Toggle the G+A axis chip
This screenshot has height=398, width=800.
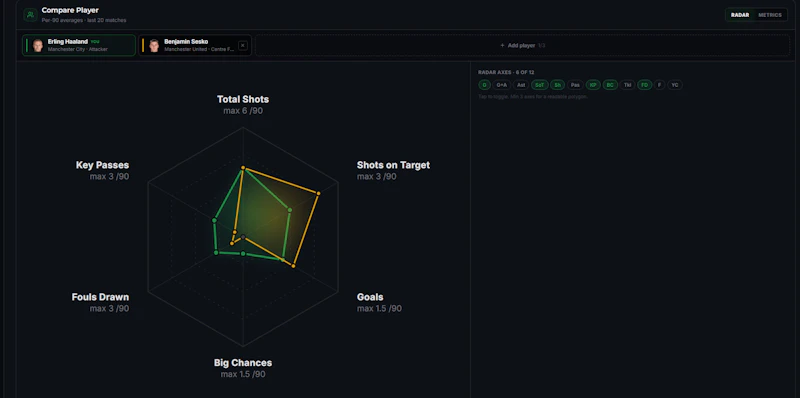click(x=502, y=85)
